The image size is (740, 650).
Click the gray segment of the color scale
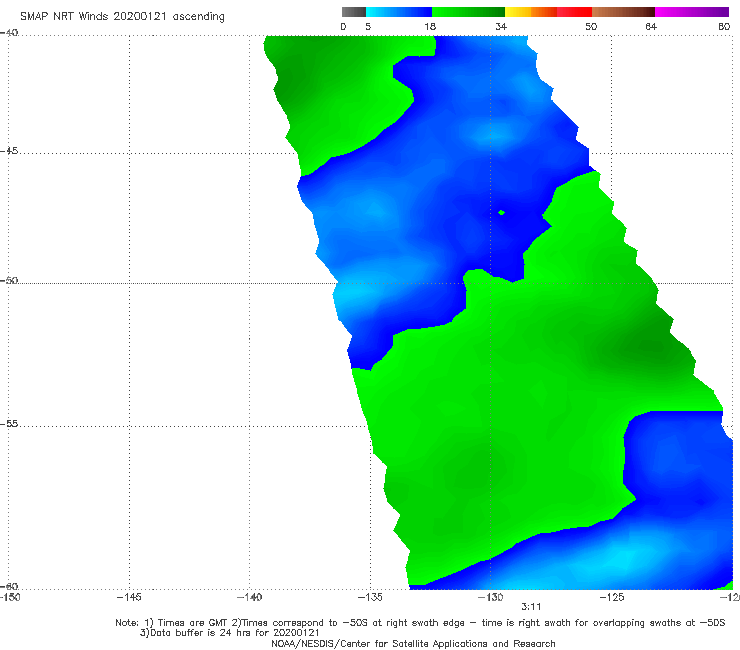pos(354,12)
